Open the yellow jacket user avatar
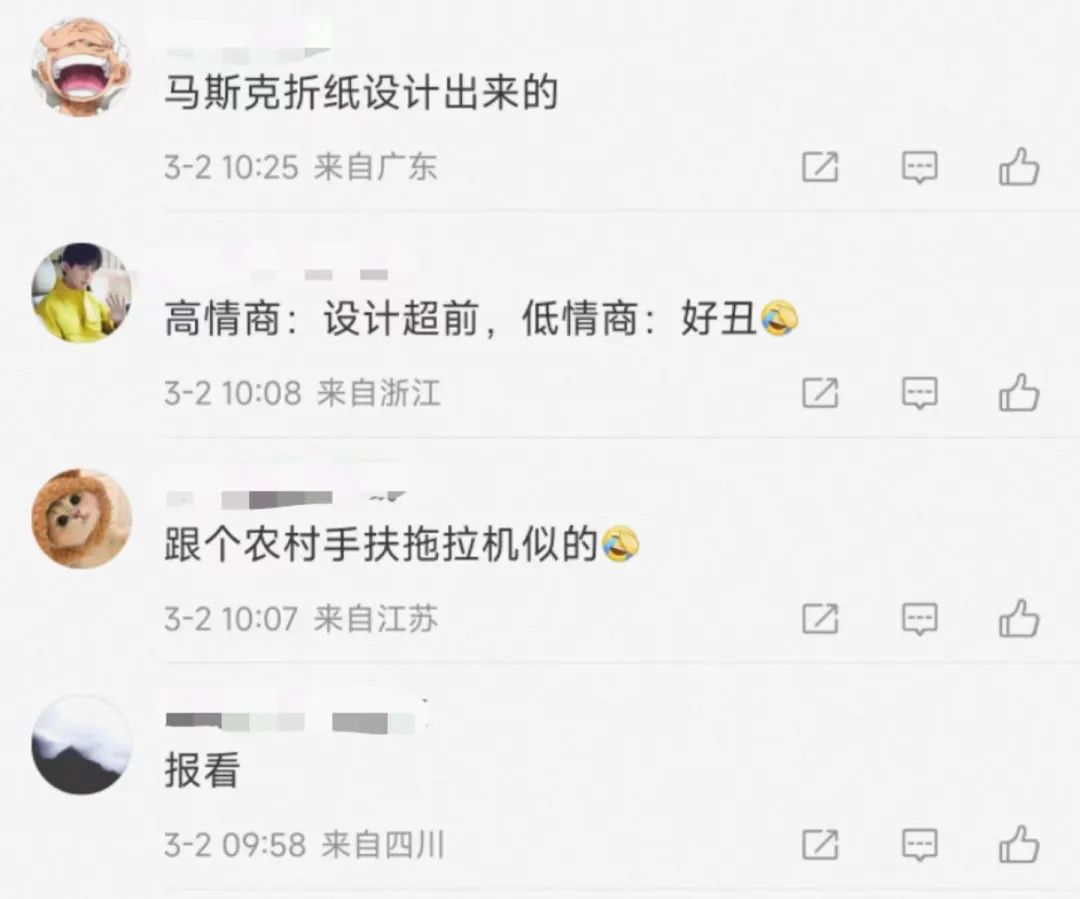Viewport: 1080px width, 899px height. [x=82, y=293]
